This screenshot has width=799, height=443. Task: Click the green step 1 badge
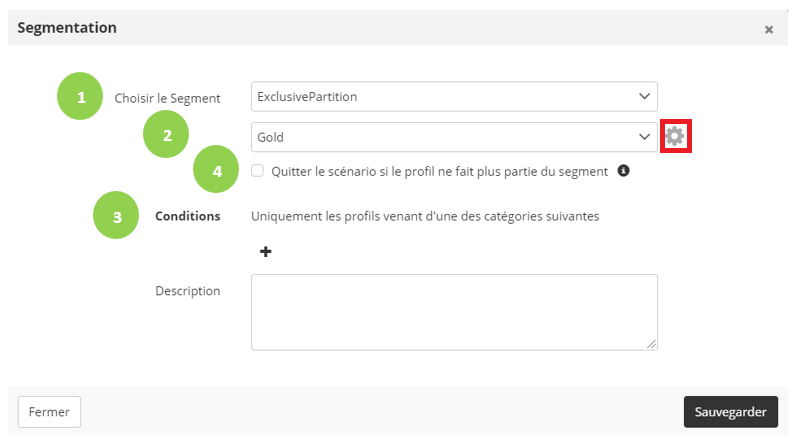[80, 97]
